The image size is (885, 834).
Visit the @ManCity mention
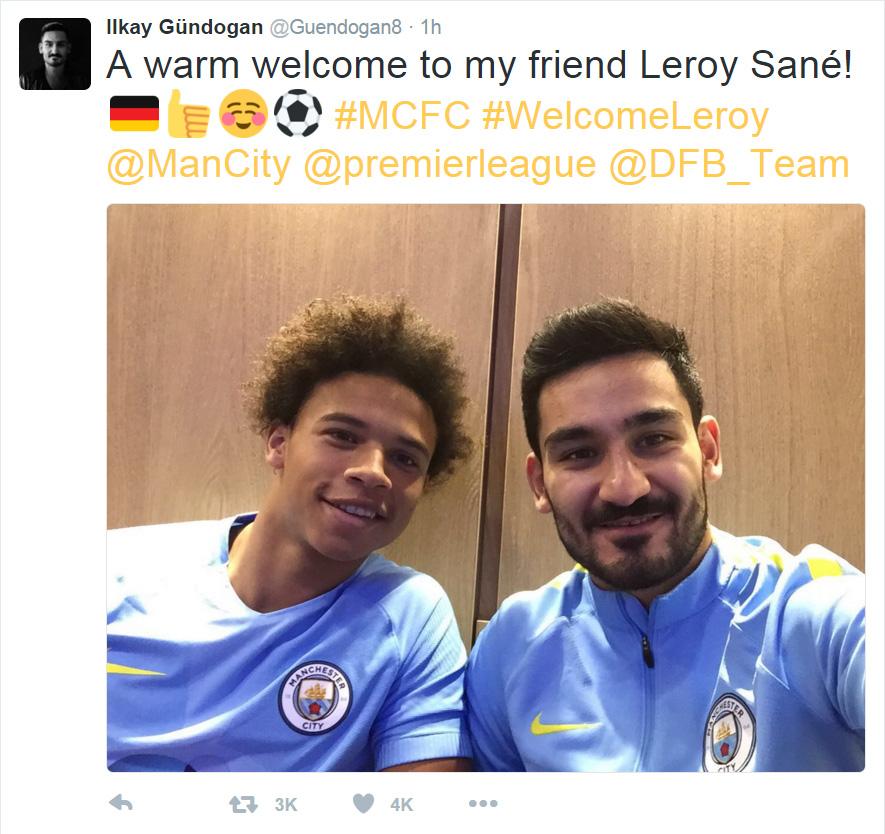tap(199, 166)
